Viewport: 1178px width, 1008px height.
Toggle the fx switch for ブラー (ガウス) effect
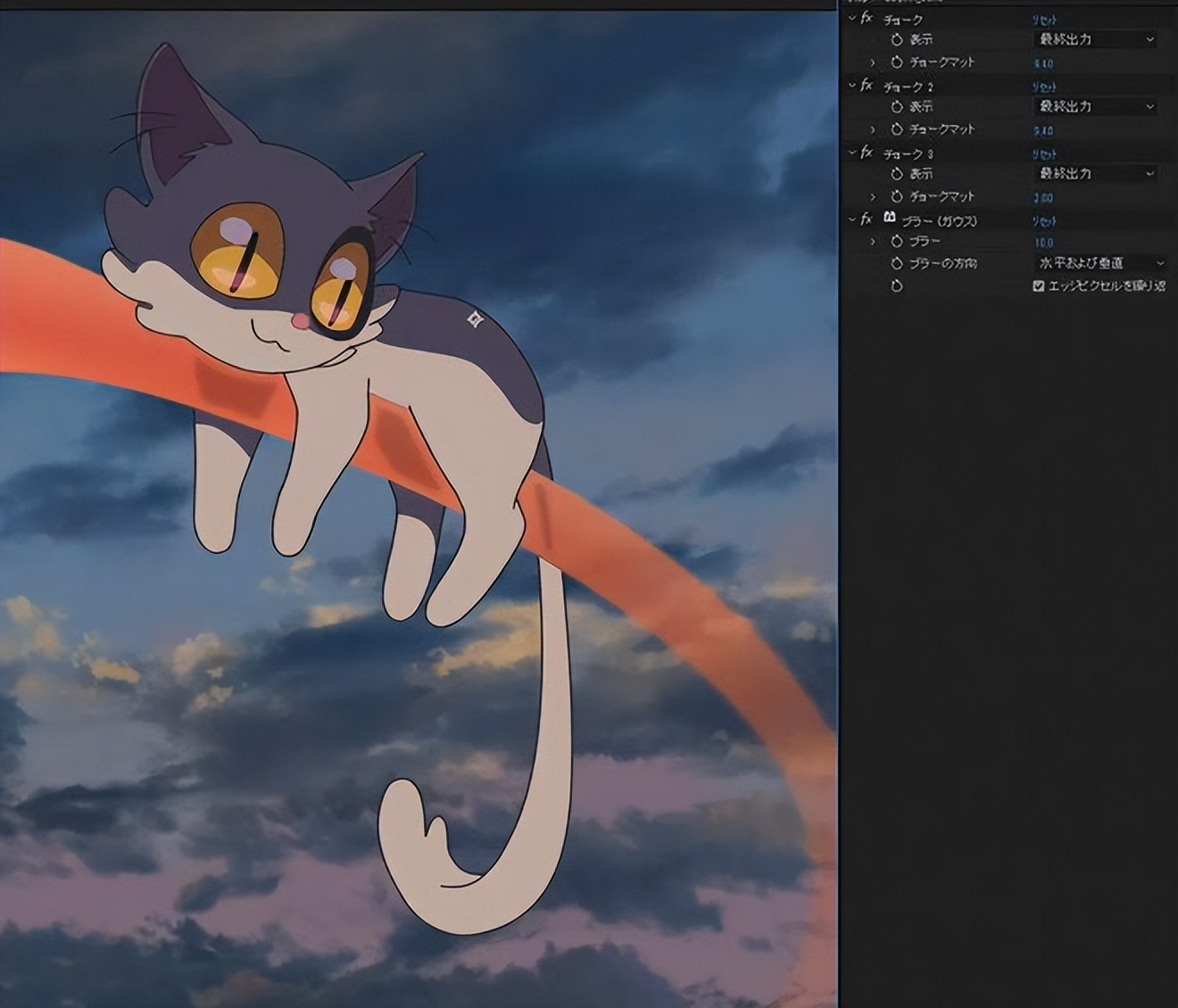(x=867, y=219)
